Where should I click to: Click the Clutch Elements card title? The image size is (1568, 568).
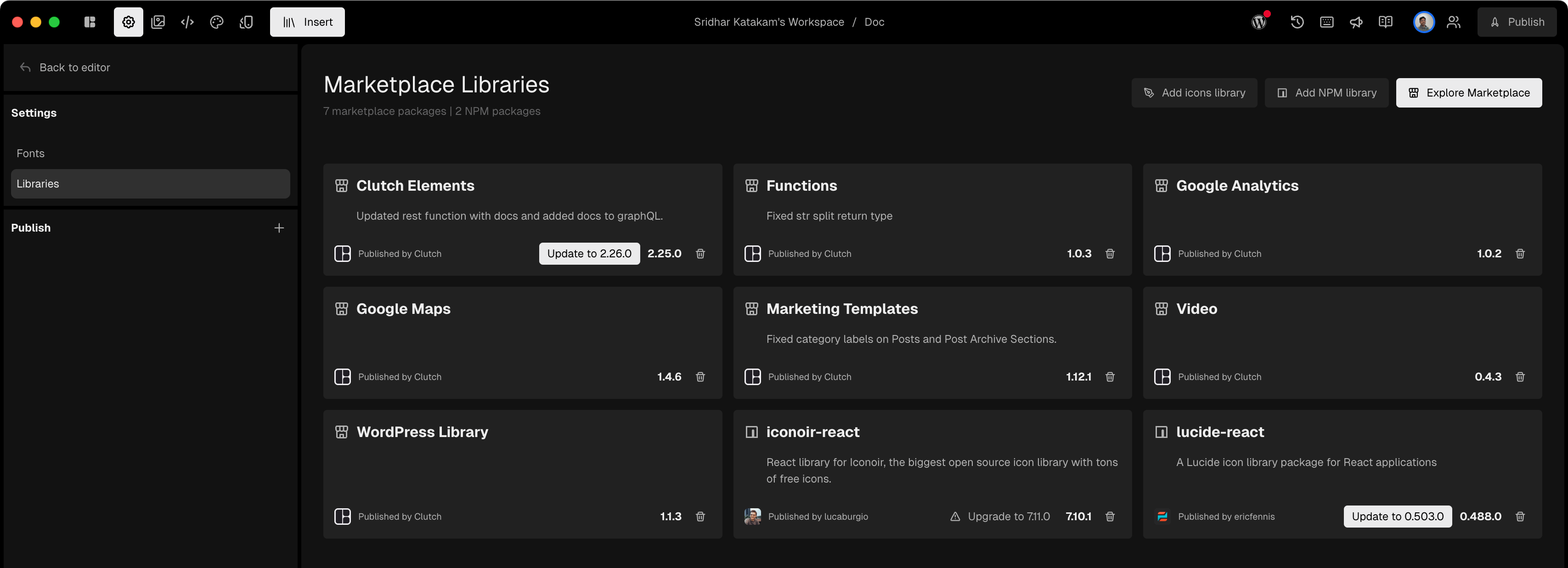click(x=415, y=186)
